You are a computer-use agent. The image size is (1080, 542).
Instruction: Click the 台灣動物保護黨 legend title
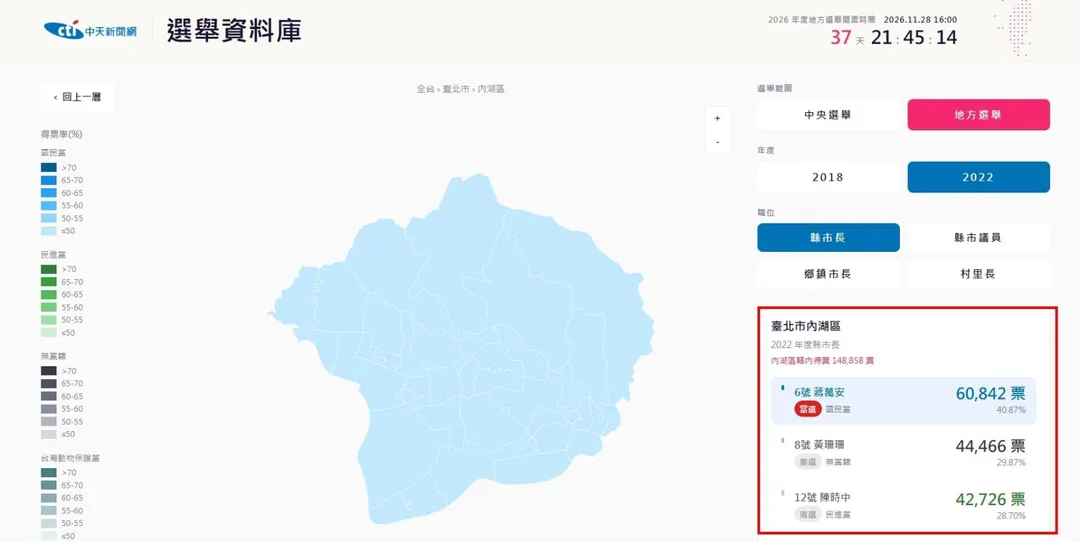70,458
